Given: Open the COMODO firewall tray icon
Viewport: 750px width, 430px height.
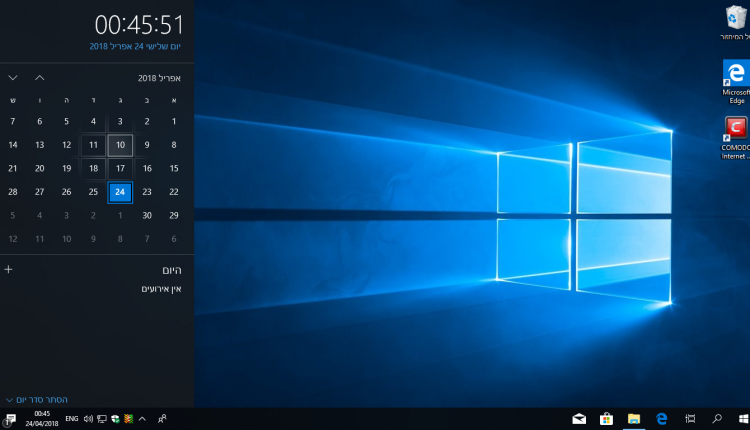Looking at the screenshot, I should click(x=128, y=419).
